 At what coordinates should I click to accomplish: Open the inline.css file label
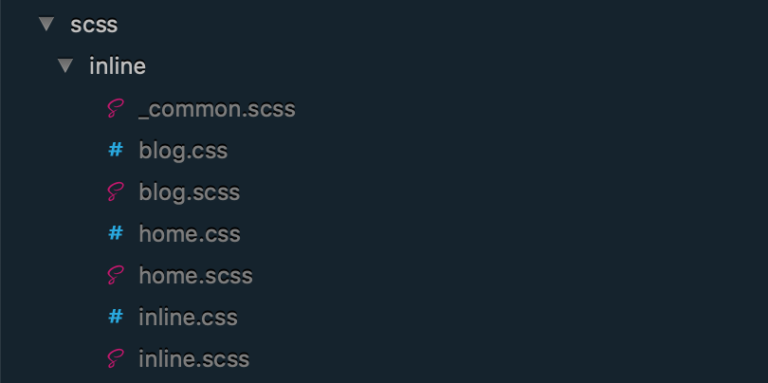(188, 317)
